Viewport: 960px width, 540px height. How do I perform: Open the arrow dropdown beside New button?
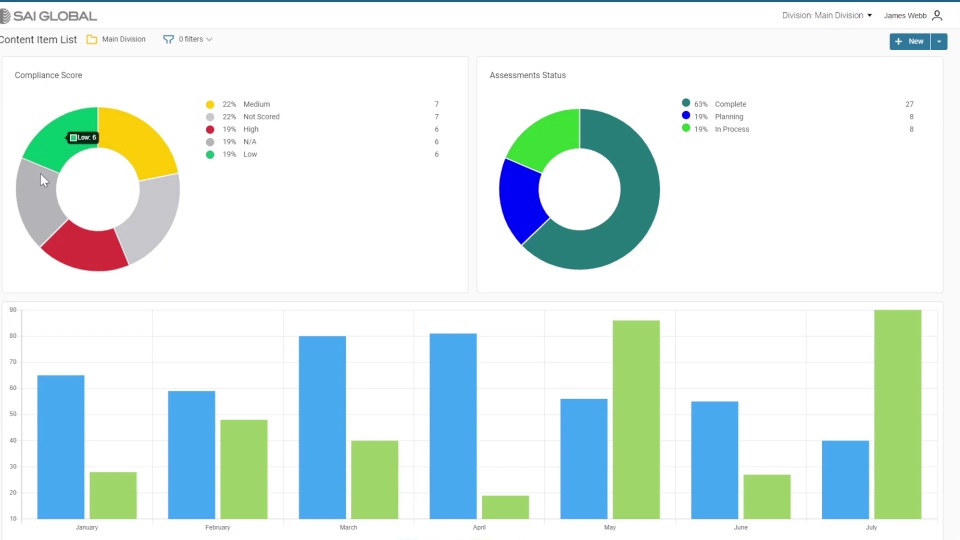point(939,42)
